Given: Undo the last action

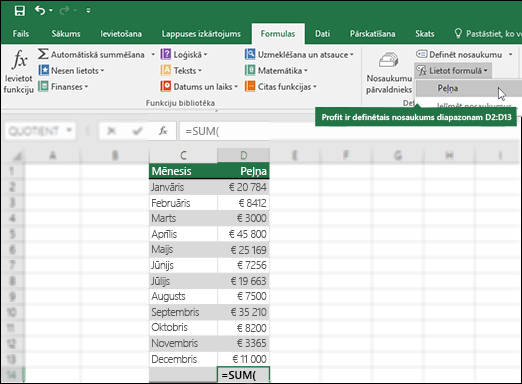Looking at the screenshot, I should point(40,11).
